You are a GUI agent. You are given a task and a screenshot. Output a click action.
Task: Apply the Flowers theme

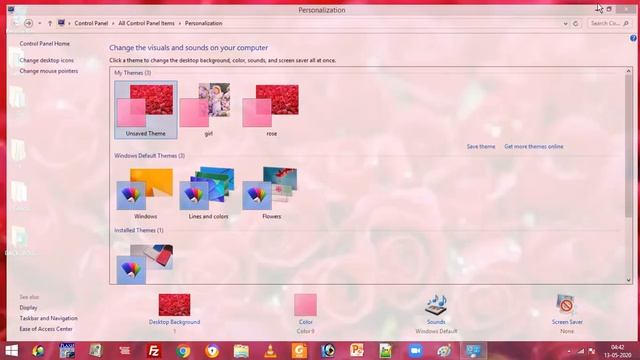click(x=271, y=193)
